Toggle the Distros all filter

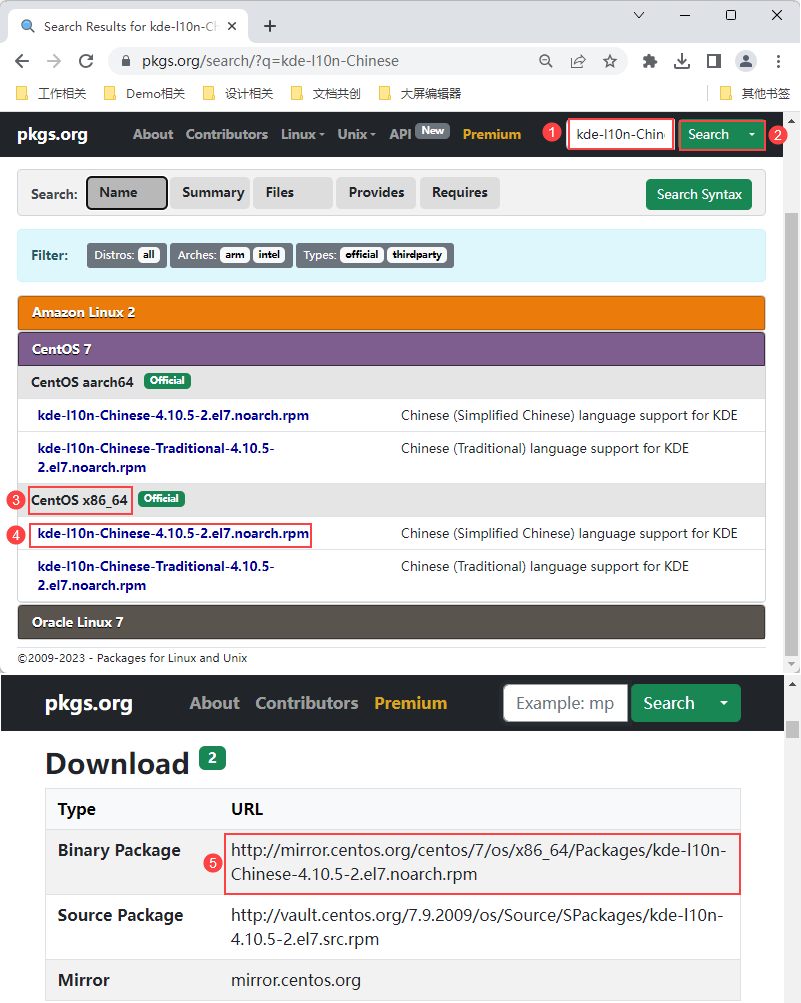149,255
